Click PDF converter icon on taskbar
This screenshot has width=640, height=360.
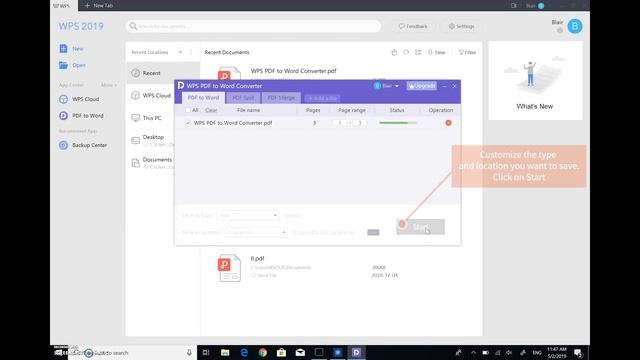click(356, 353)
